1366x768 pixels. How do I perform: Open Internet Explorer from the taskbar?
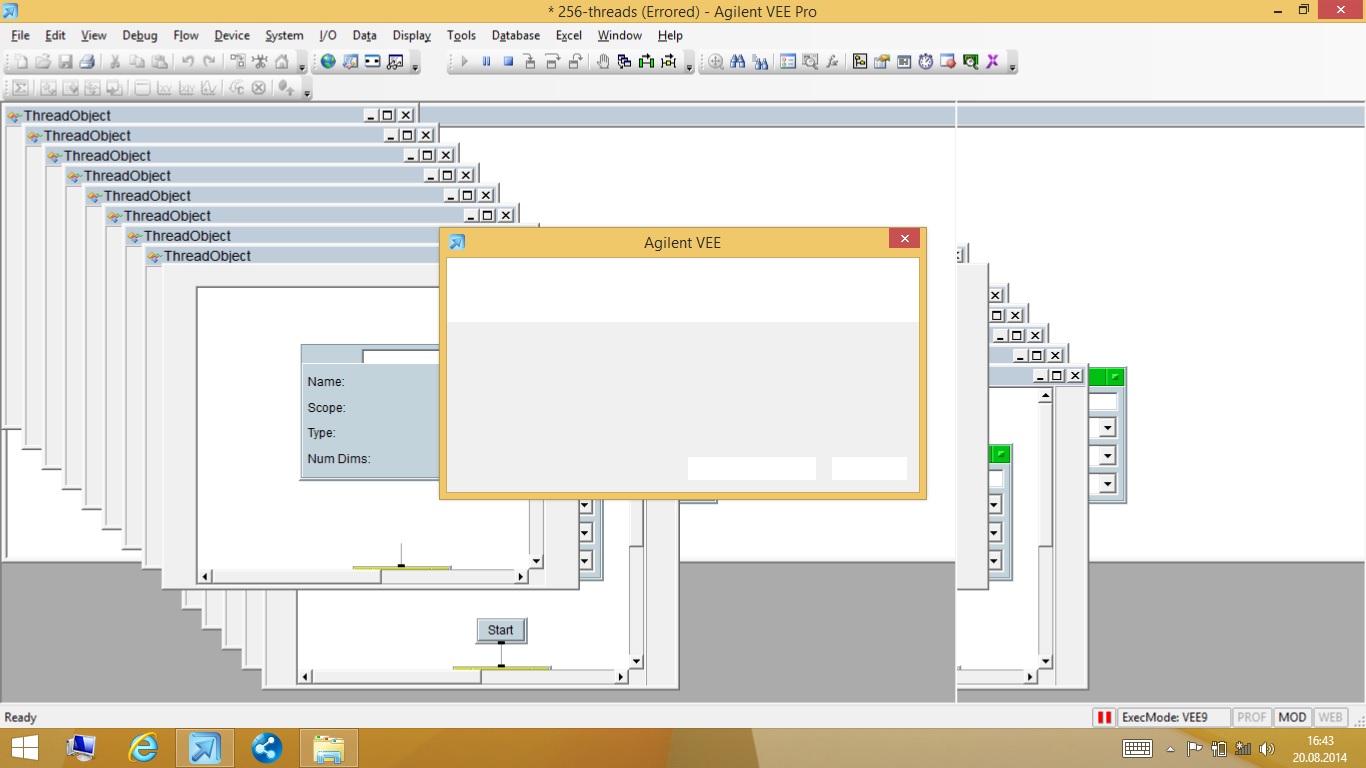tap(144, 747)
